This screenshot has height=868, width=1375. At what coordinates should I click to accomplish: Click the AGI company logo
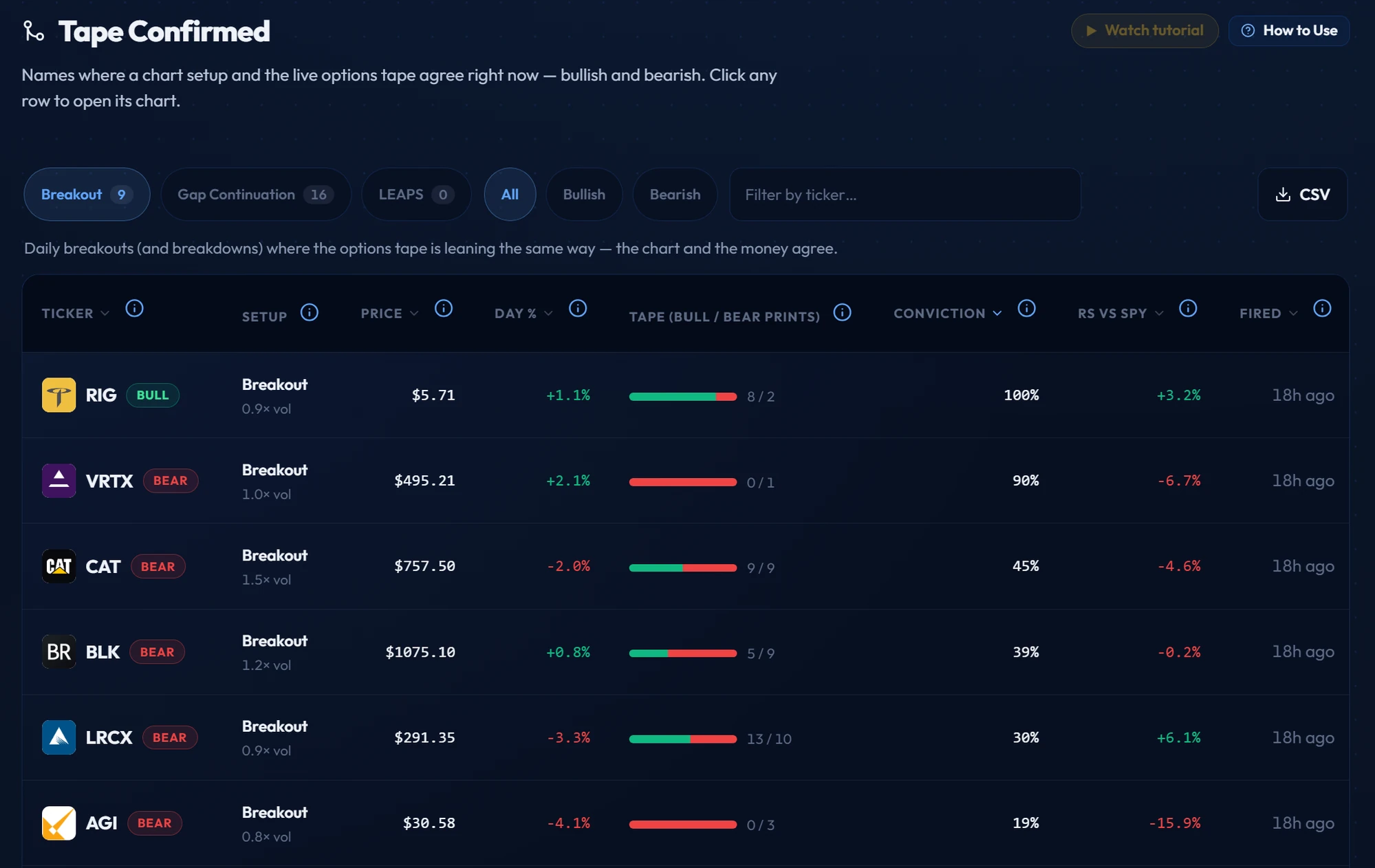coord(59,823)
